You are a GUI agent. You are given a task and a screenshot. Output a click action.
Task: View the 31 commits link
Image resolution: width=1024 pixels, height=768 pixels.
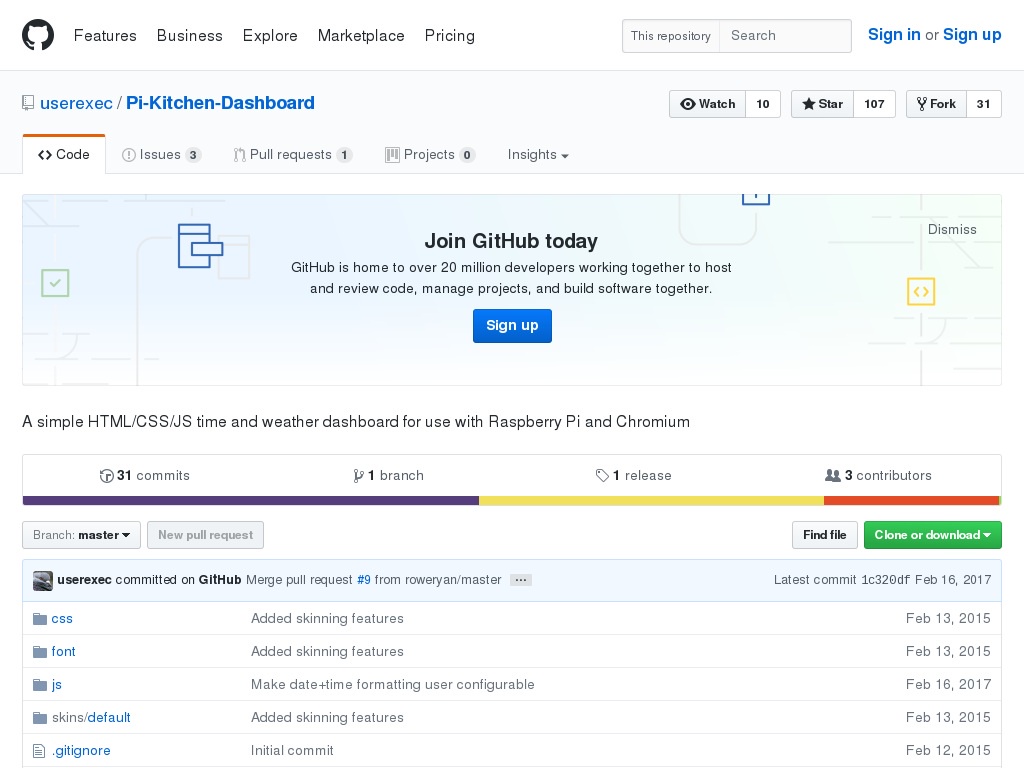point(144,475)
